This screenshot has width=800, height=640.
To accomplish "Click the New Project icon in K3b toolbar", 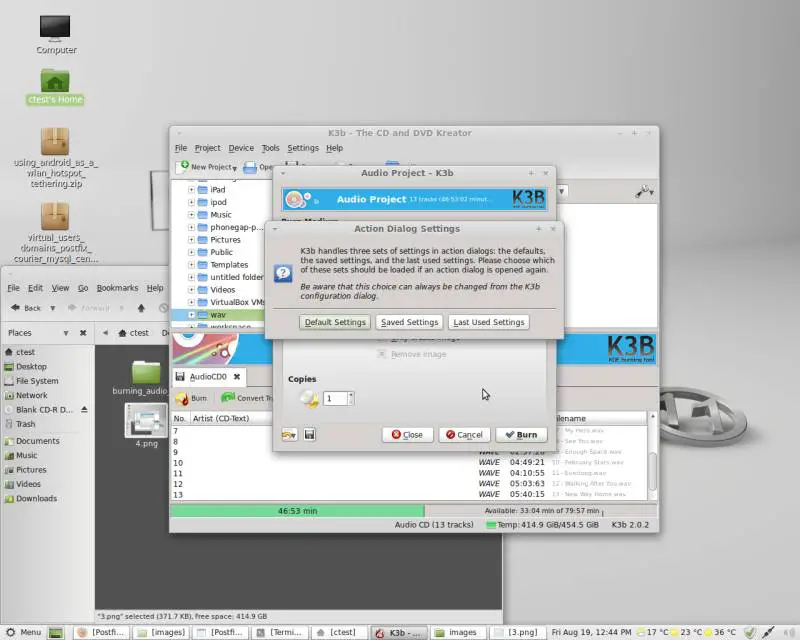I will pos(184,166).
